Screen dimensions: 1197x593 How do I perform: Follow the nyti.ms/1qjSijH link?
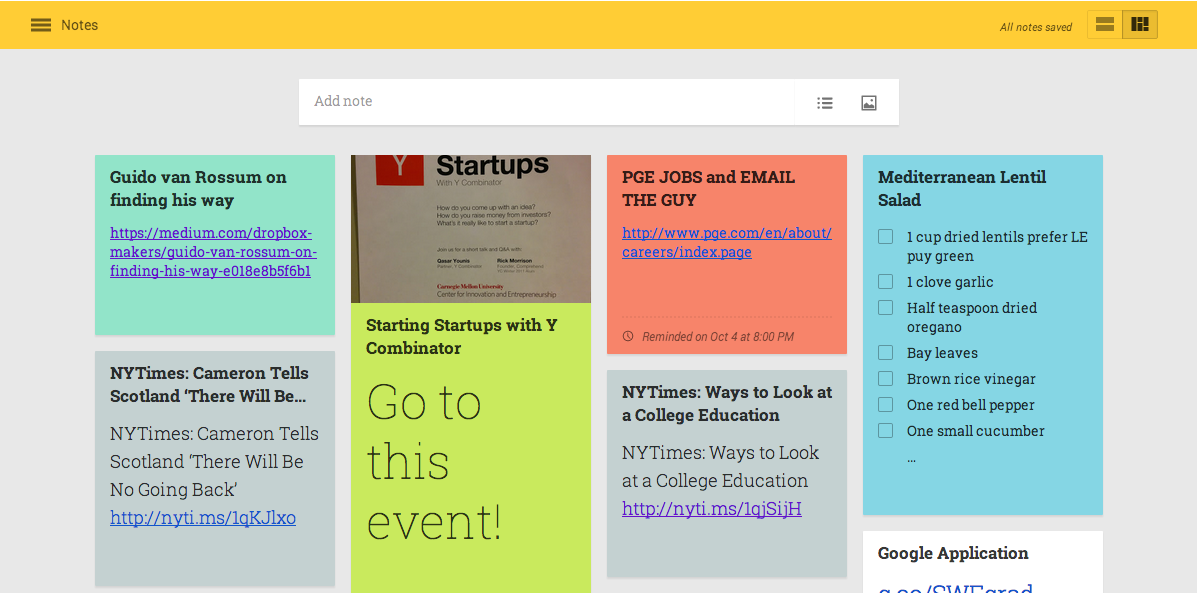coord(711,509)
